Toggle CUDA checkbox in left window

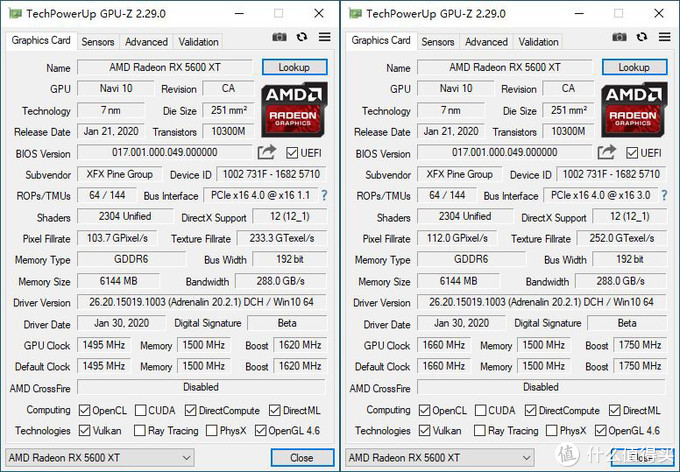[141, 410]
